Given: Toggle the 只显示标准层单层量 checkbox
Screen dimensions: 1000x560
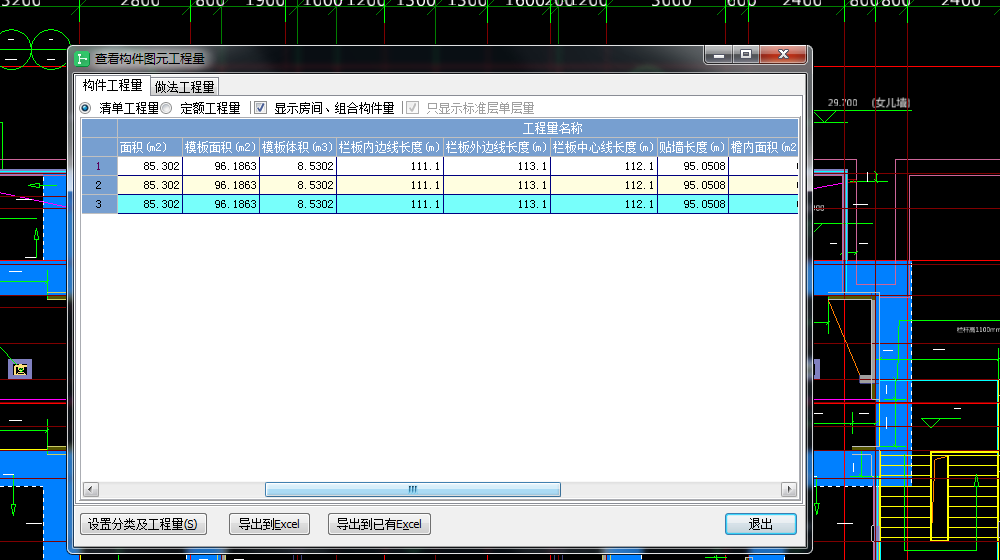Looking at the screenshot, I should coord(413,108).
